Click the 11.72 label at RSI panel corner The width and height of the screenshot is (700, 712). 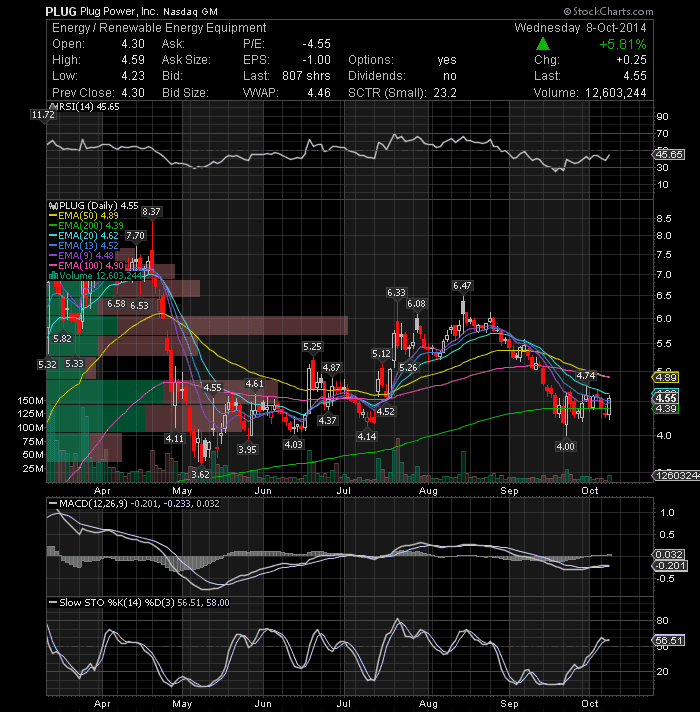point(43,115)
